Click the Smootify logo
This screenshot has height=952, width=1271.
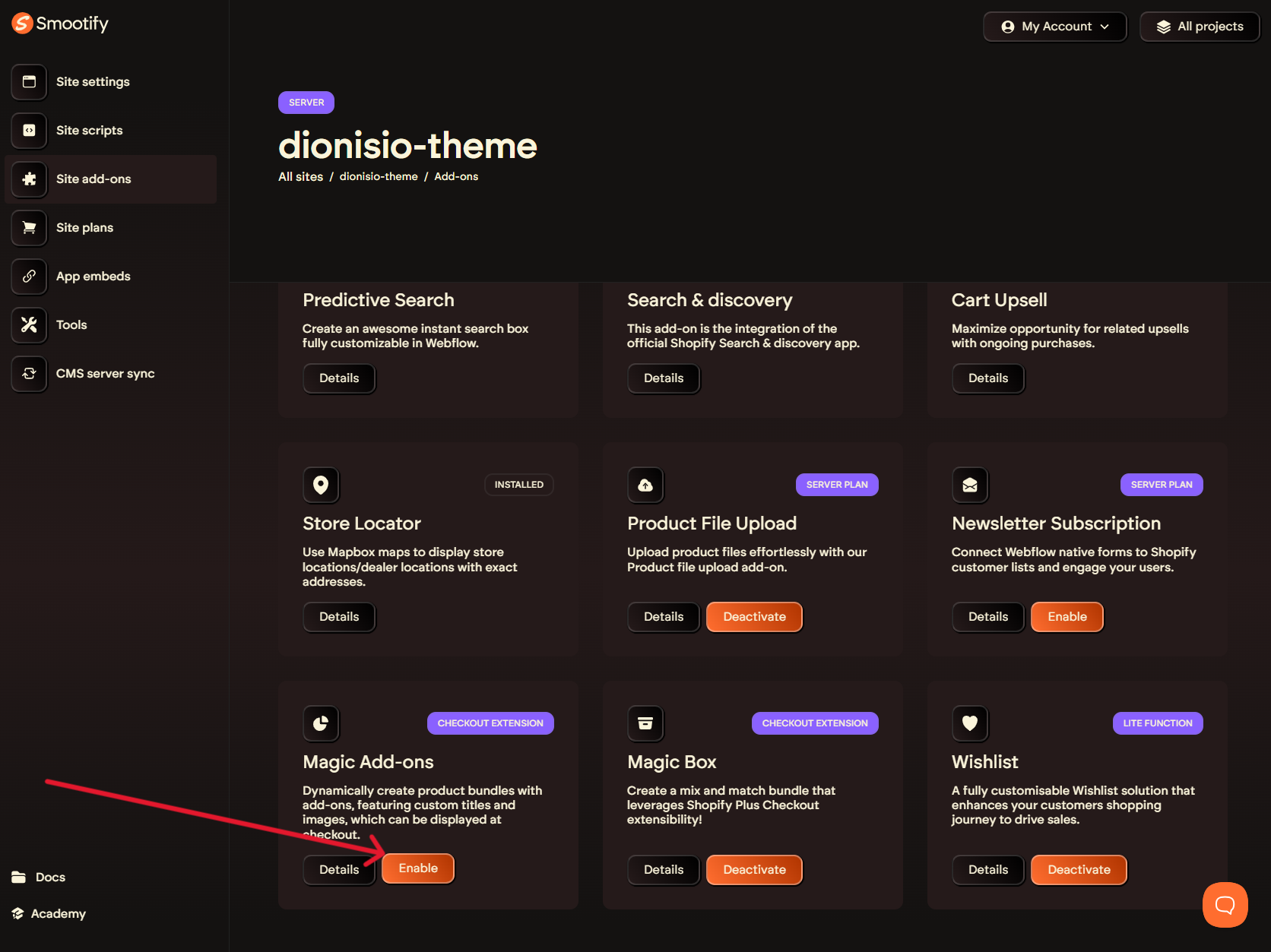pyautogui.click(x=60, y=24)
